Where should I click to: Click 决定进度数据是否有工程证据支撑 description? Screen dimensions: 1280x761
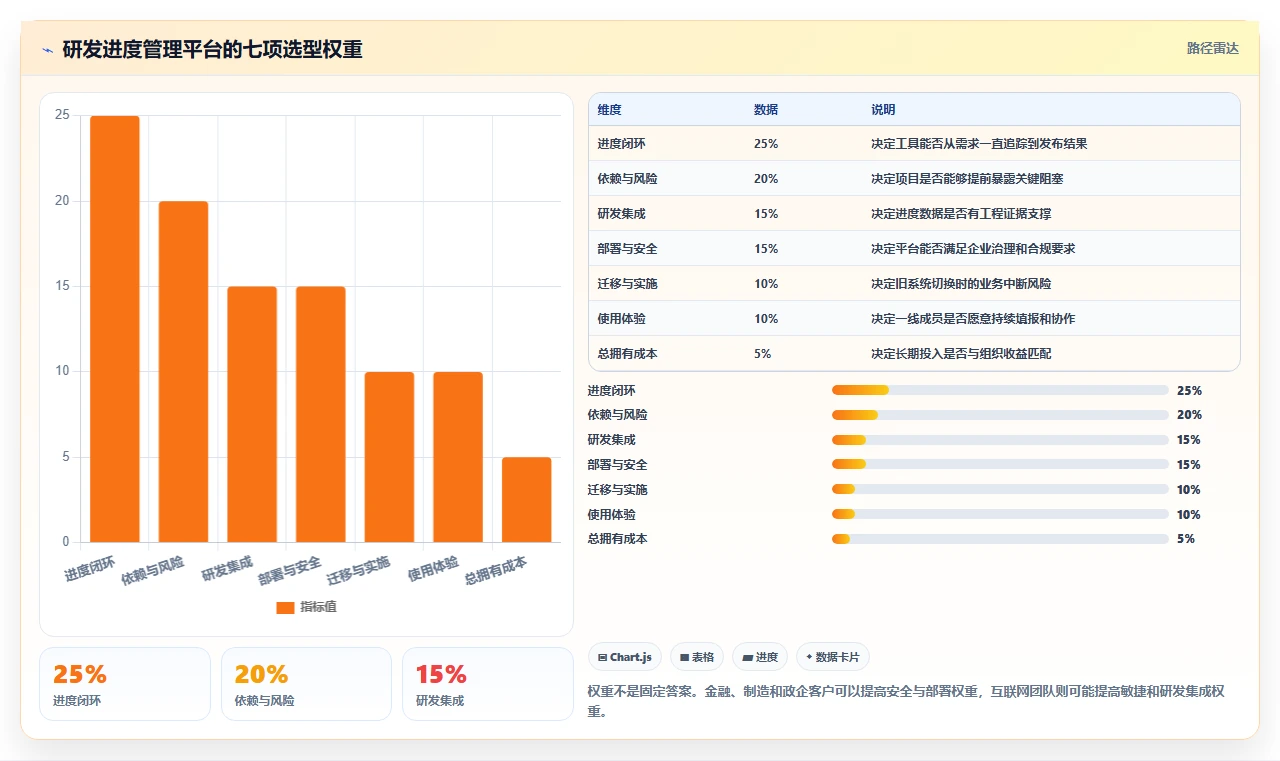coord(961,214)
